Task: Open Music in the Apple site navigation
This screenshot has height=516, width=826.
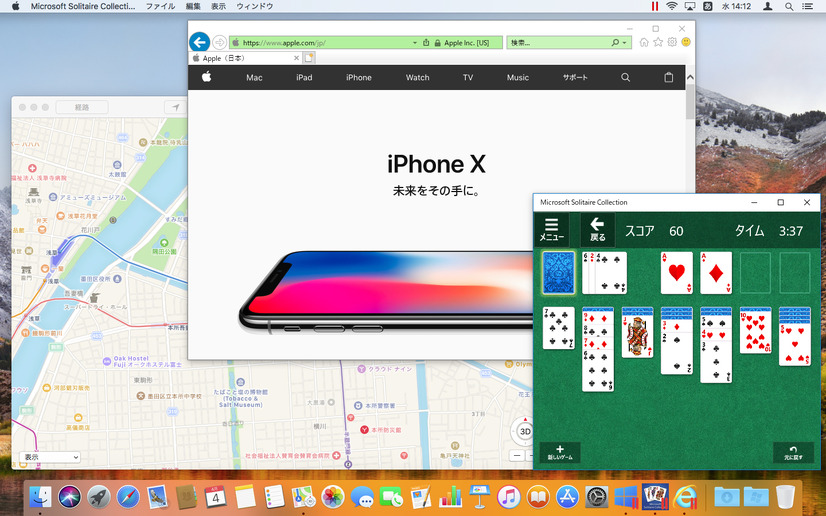Action: [517, 77]
